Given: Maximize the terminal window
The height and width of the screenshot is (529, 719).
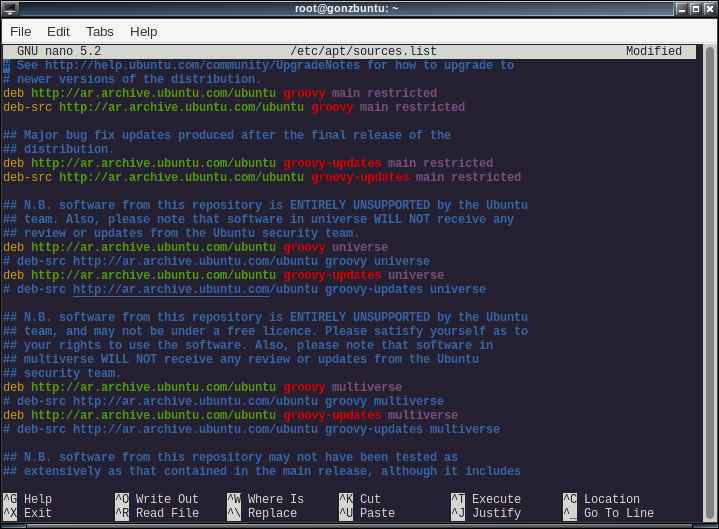Looking at the screenshot, I should coord(696,9).
